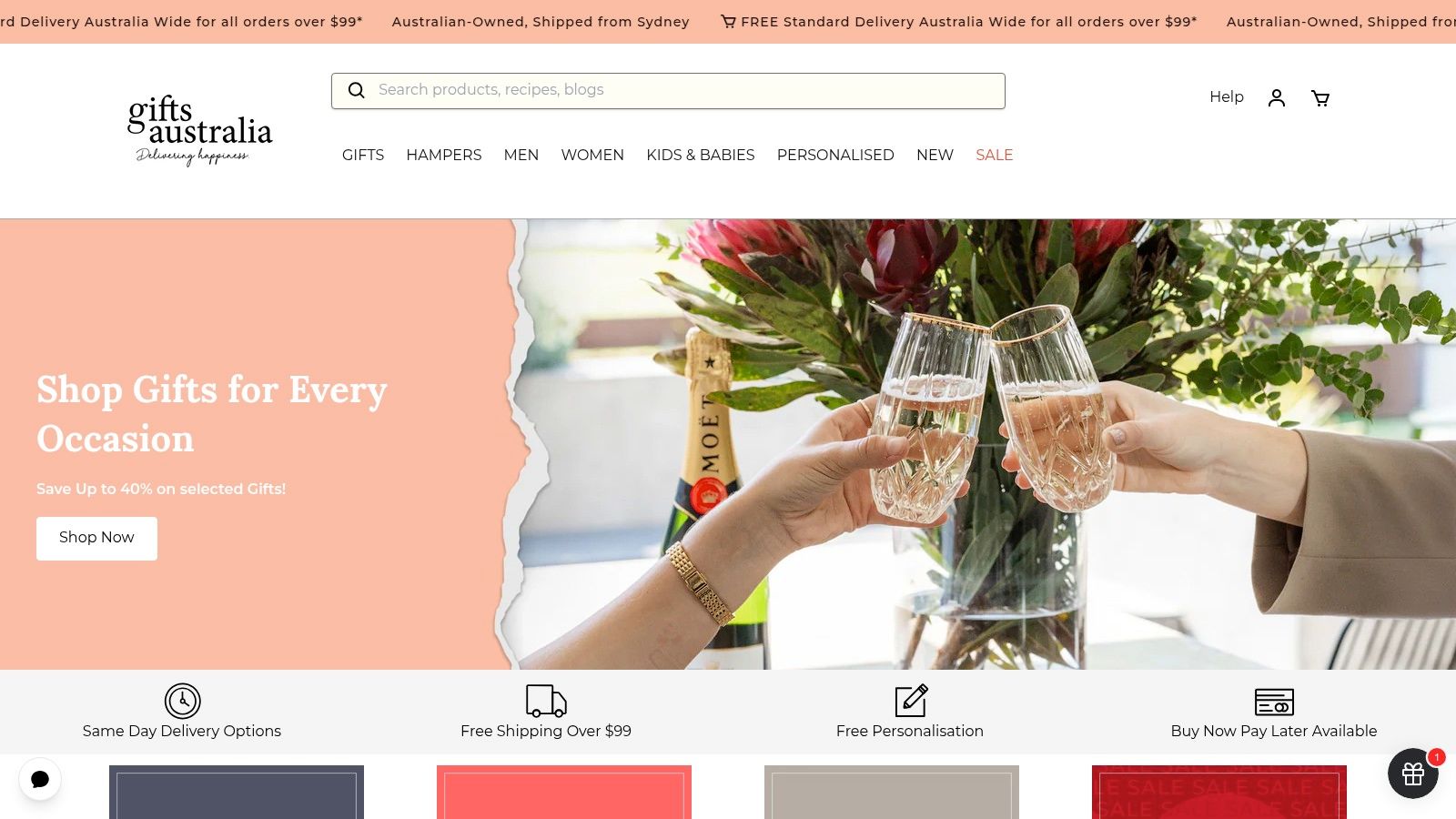This screenshot has width=1456, height=819.
Task: Open the user account icon
Action: [1277, 97]
